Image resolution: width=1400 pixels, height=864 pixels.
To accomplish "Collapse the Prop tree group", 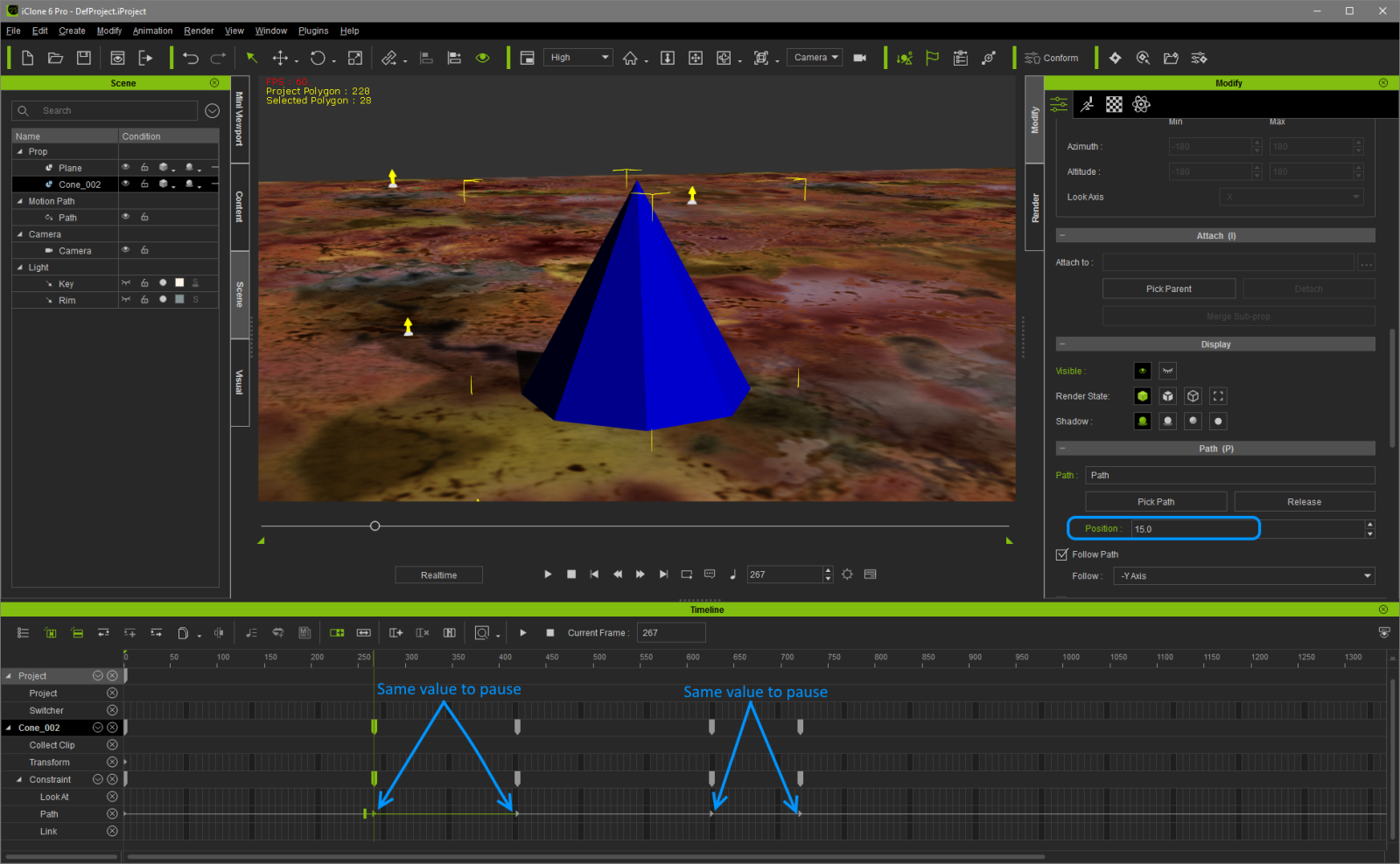I will coord(20,151).
